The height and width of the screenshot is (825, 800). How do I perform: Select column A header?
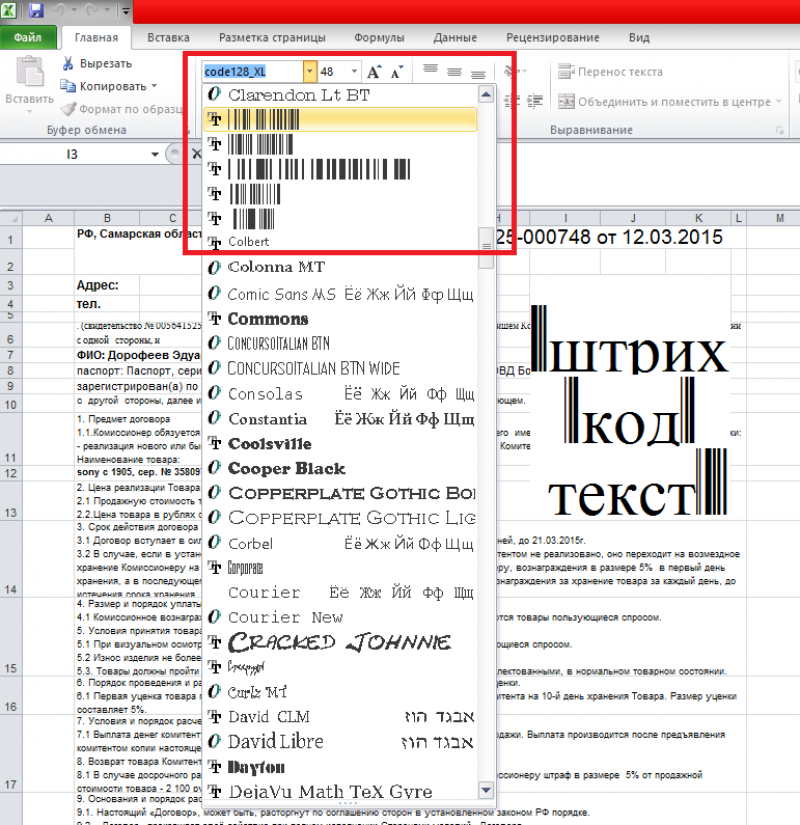click(48, 218)
